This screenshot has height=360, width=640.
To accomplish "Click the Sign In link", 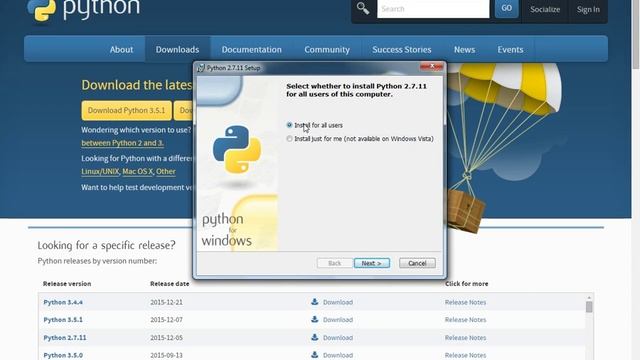I will 588,9.
